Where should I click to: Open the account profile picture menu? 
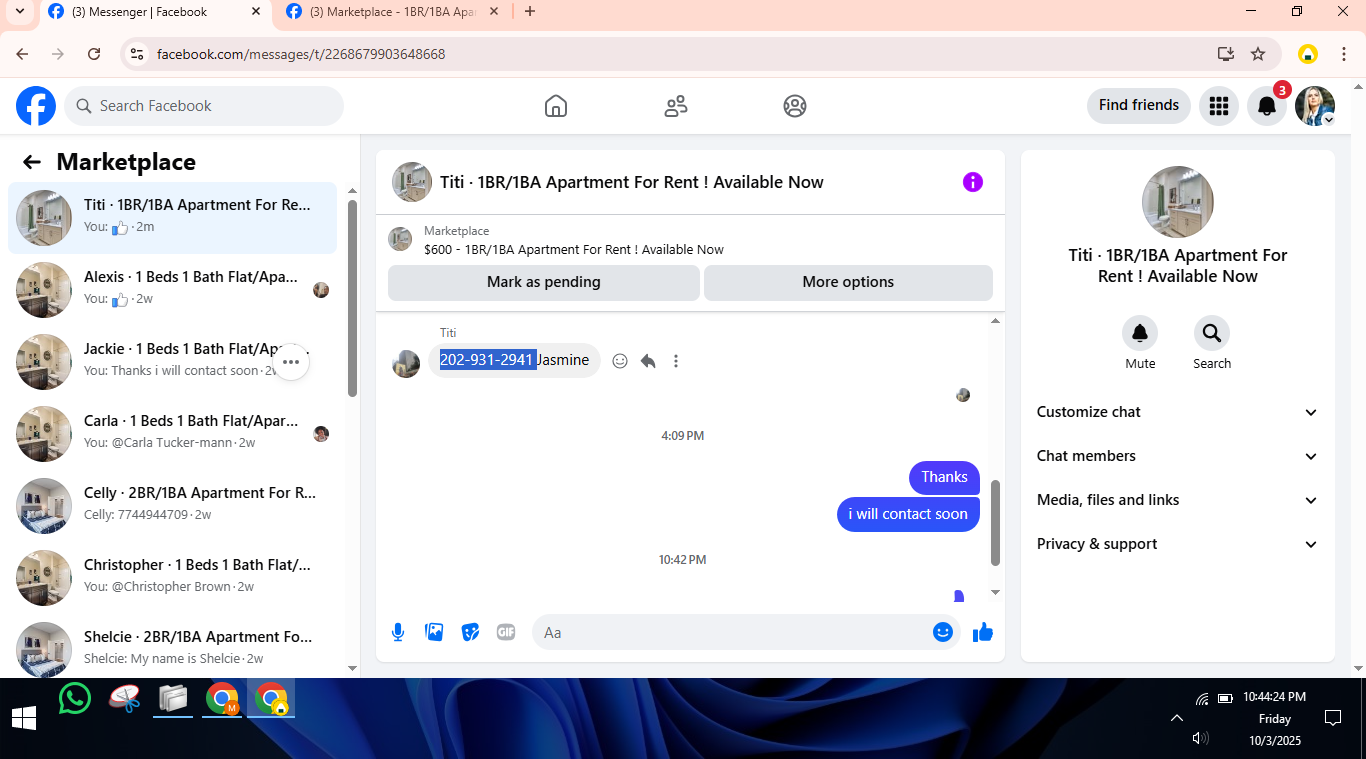[1315, 106]
